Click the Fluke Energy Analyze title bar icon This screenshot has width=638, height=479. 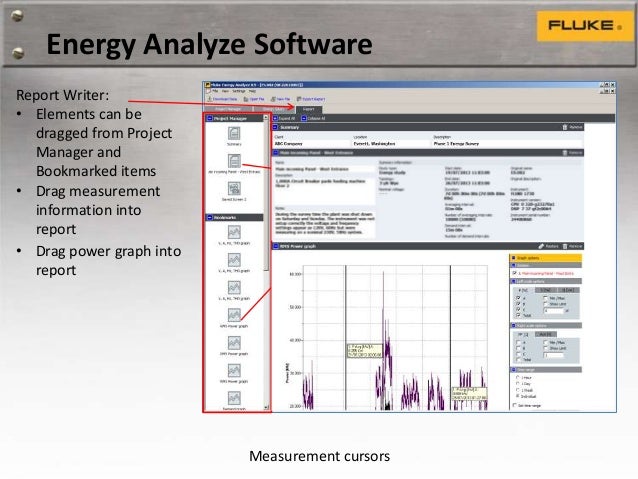208,85
